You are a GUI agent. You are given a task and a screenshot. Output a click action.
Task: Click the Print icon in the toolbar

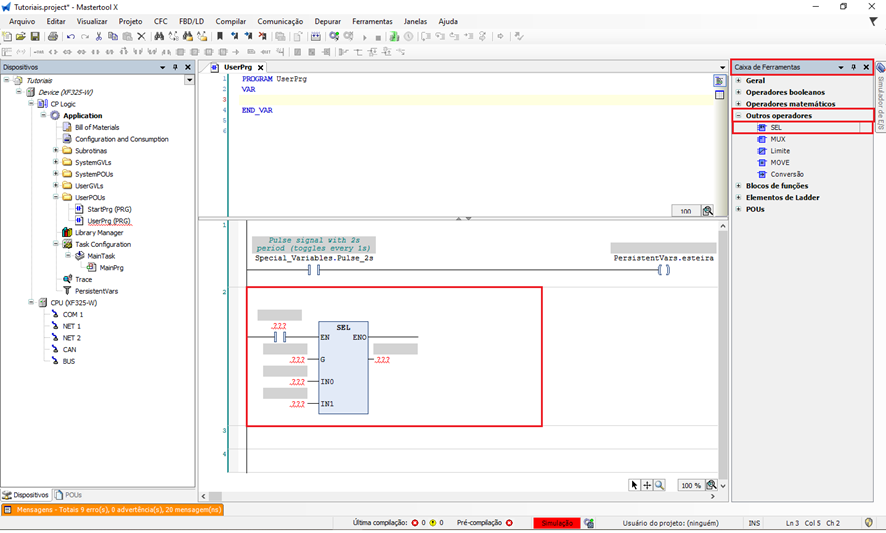[x=52, y=37]
